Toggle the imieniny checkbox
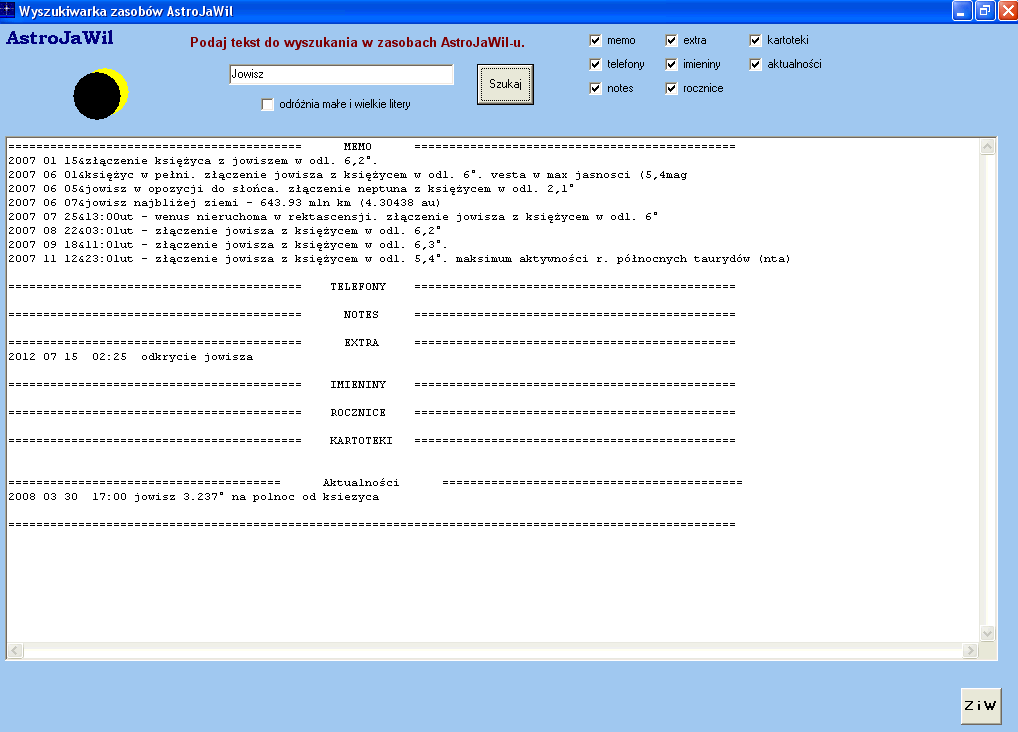Image resolution: width=1018 pixels, height=732 pixels. (x=671, y=64)
